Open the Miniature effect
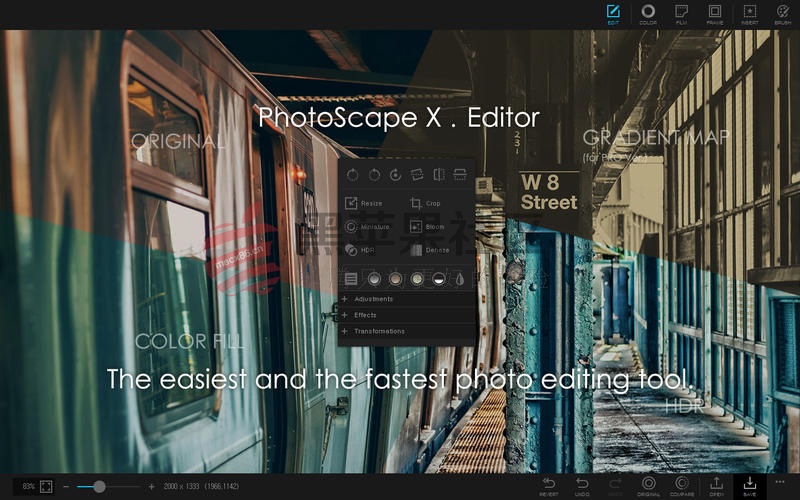The width and height of the screenshot is (800, 500). point(367,227)
